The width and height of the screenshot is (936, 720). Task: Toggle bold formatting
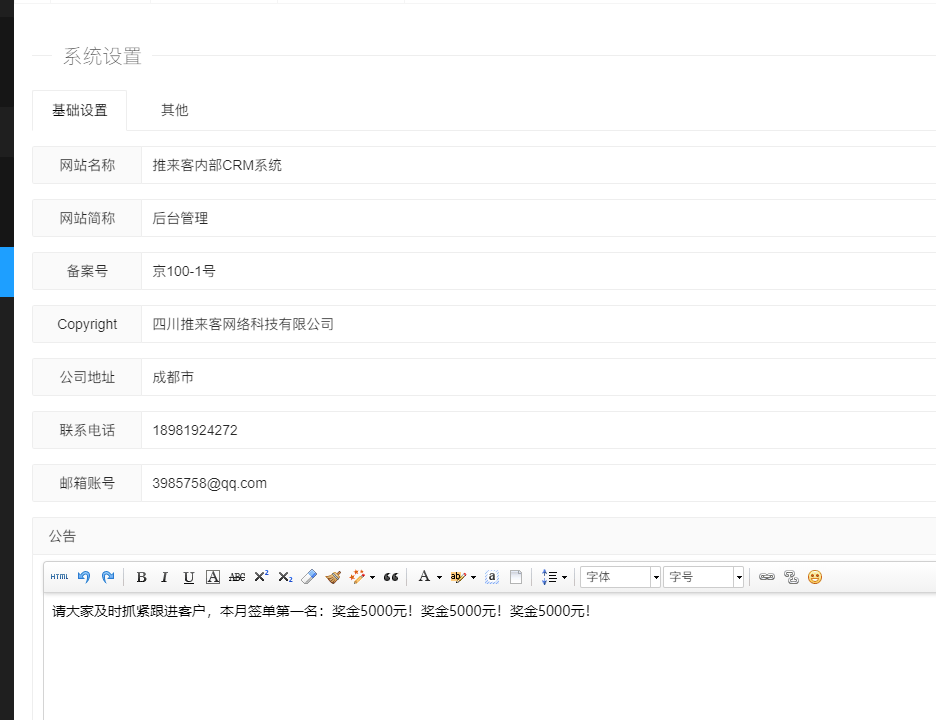coord(141,577)
